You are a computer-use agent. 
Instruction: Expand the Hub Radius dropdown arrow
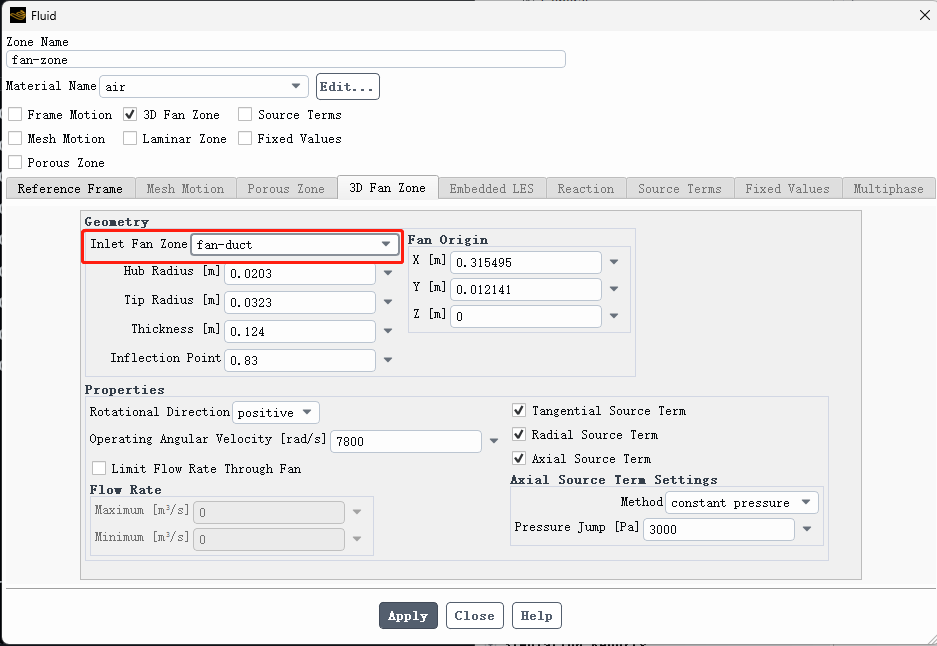[x=386, y=273]
